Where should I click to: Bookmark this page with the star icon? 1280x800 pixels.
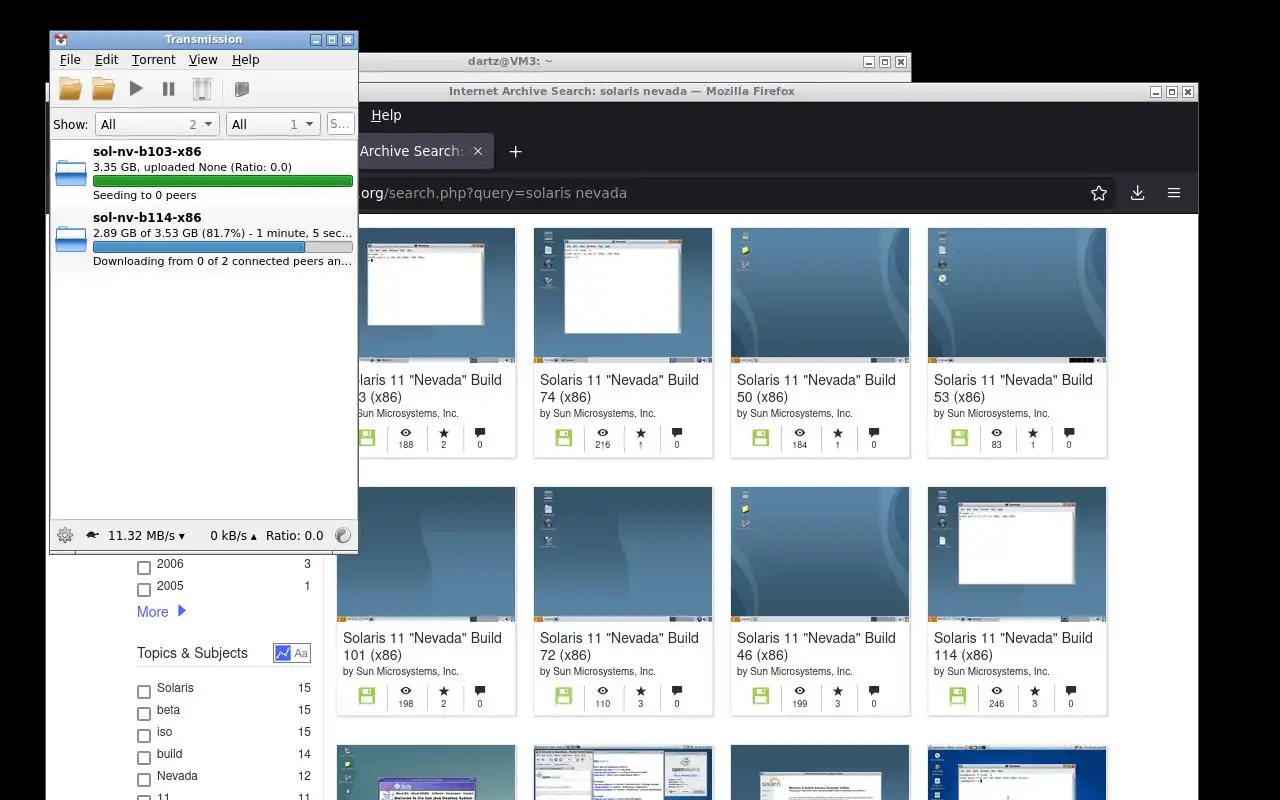(1099, 193)
